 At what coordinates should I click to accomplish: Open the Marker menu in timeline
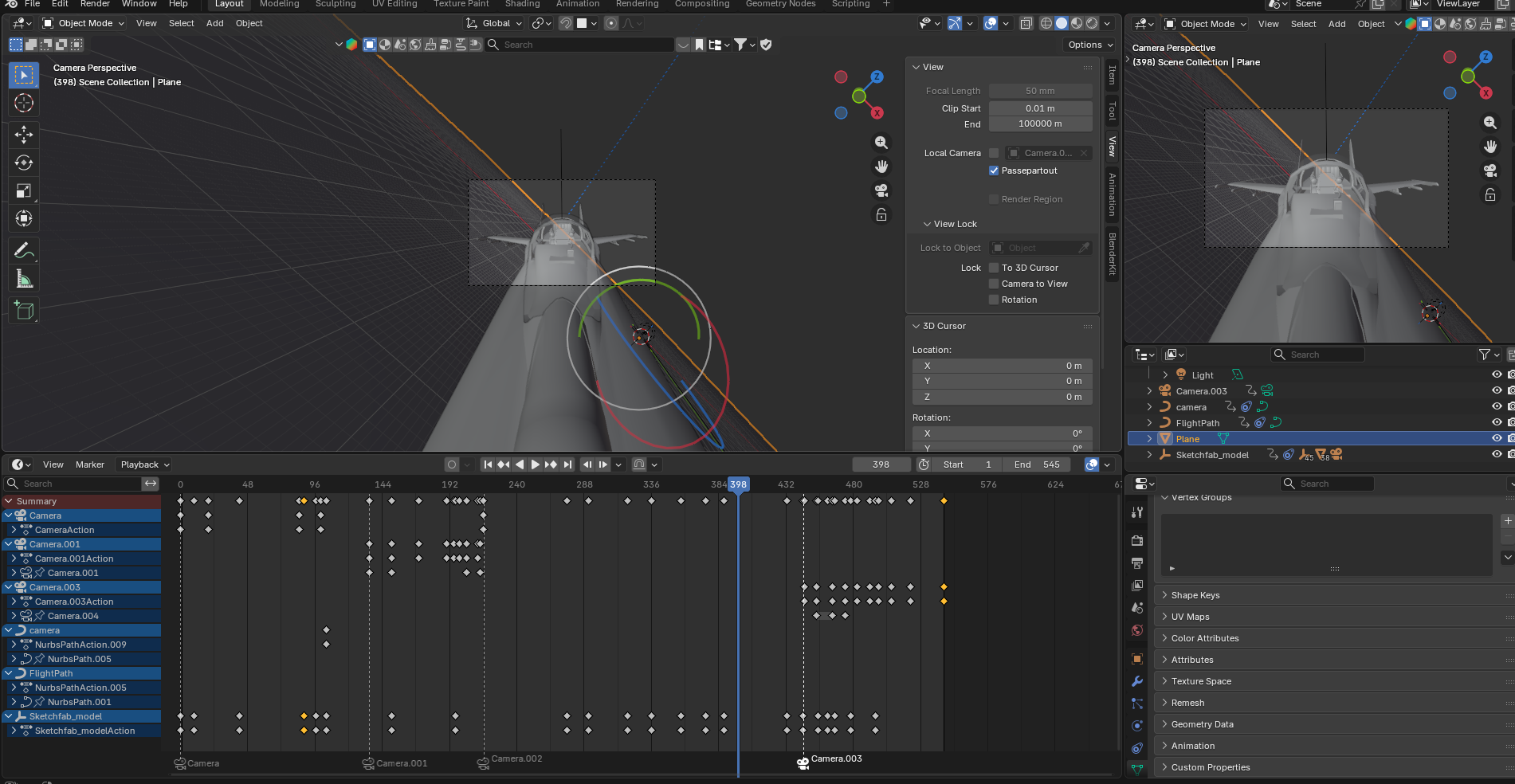[x=90, y=465]
